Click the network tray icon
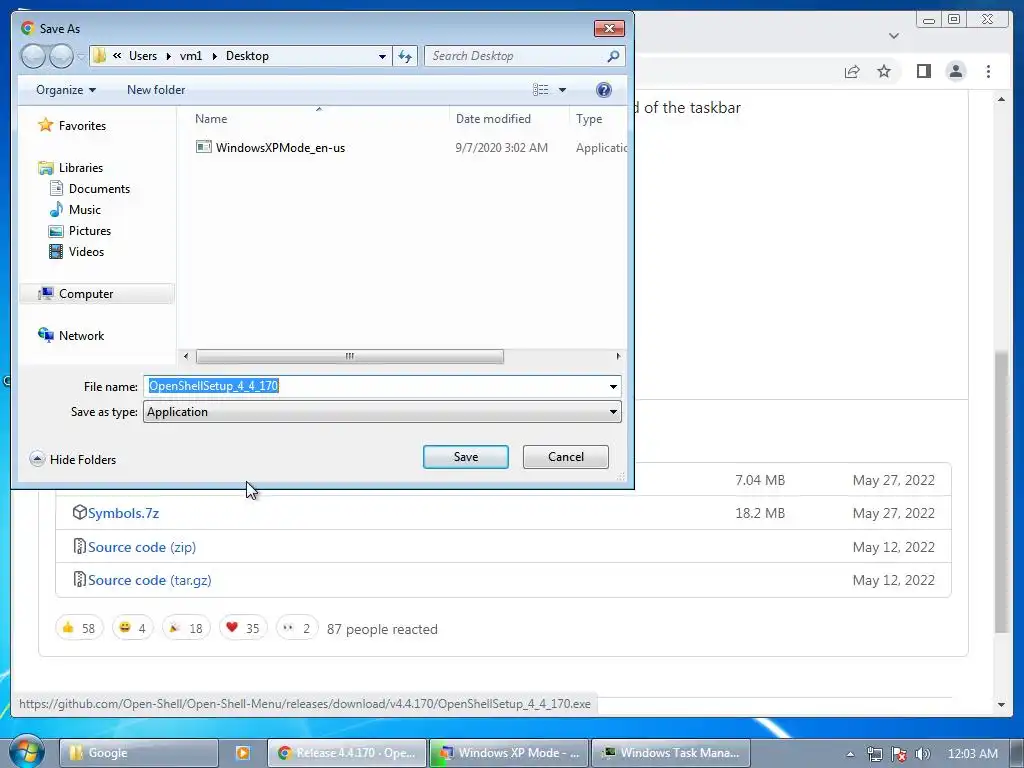 point(874,754)
